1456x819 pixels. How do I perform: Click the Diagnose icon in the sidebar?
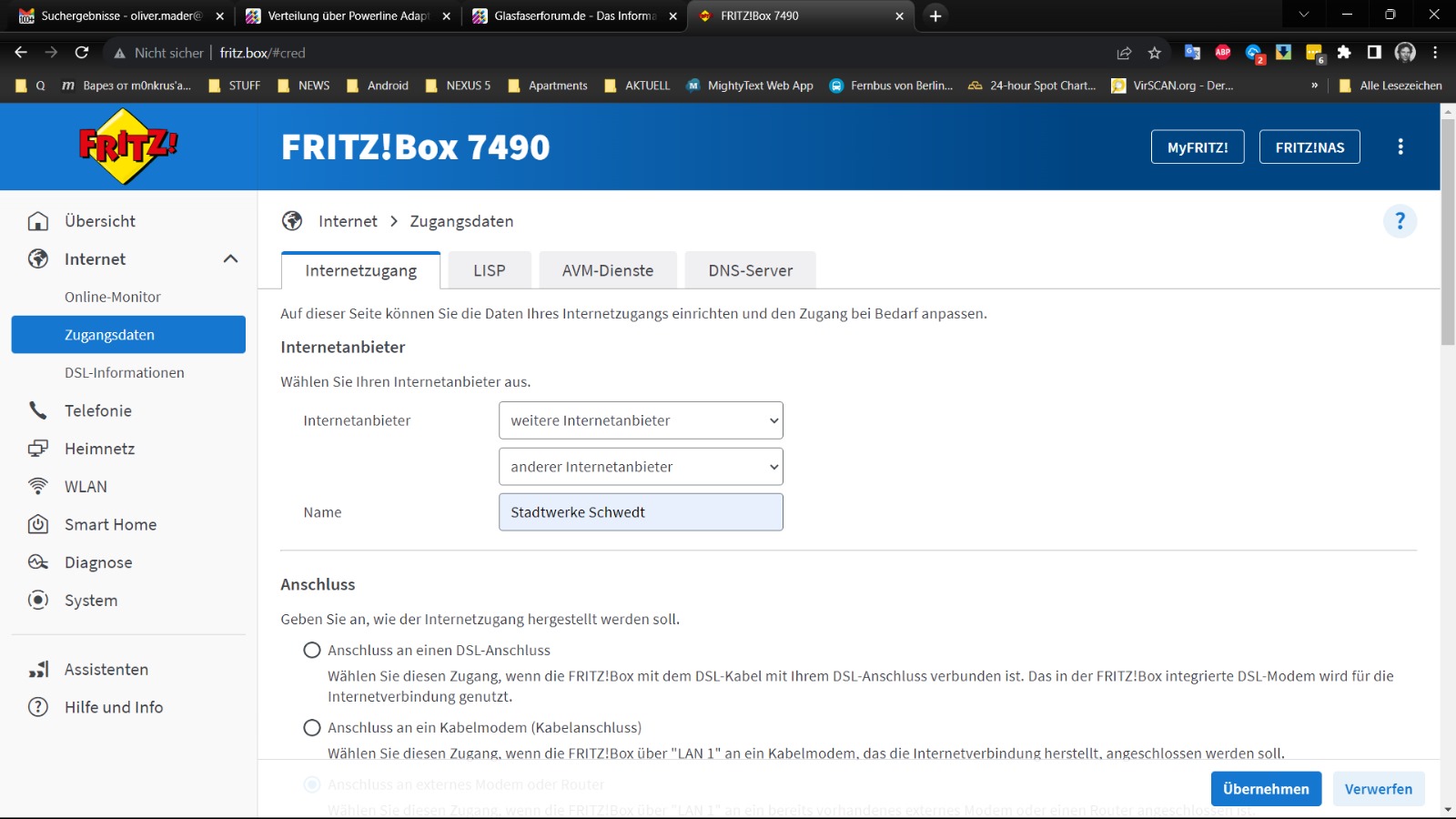(x=38, y=562)
